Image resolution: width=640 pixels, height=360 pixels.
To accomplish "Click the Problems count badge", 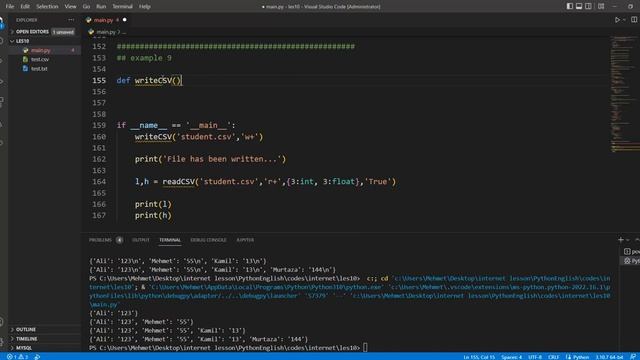I will [119, 240].
